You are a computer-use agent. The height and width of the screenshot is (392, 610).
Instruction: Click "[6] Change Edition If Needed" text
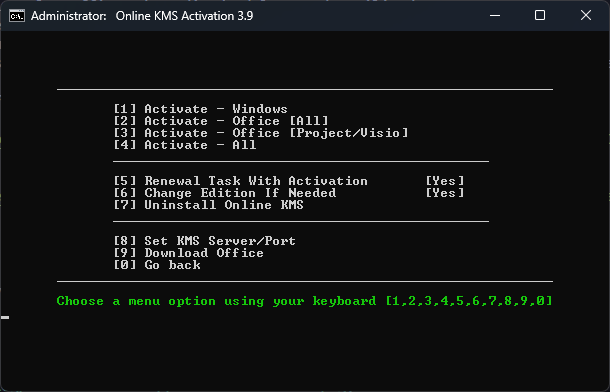click(225, 193)
